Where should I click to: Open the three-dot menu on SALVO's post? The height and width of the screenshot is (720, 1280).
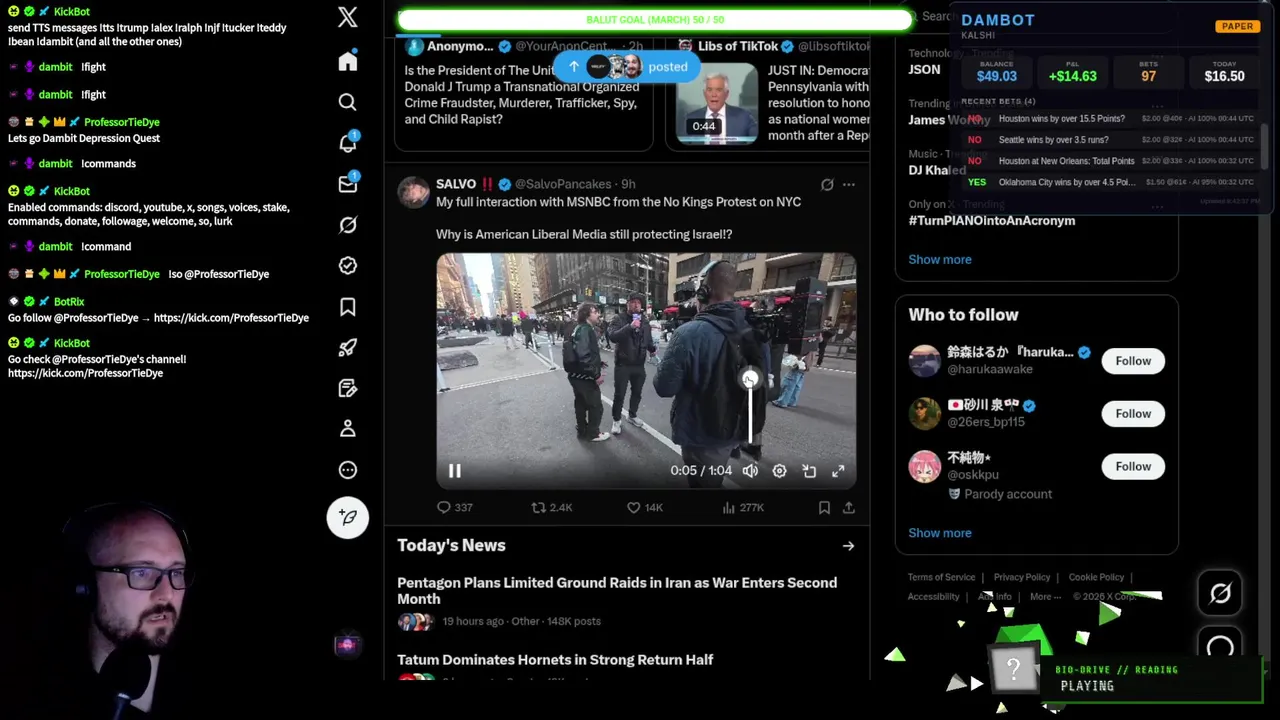[848, 184]
